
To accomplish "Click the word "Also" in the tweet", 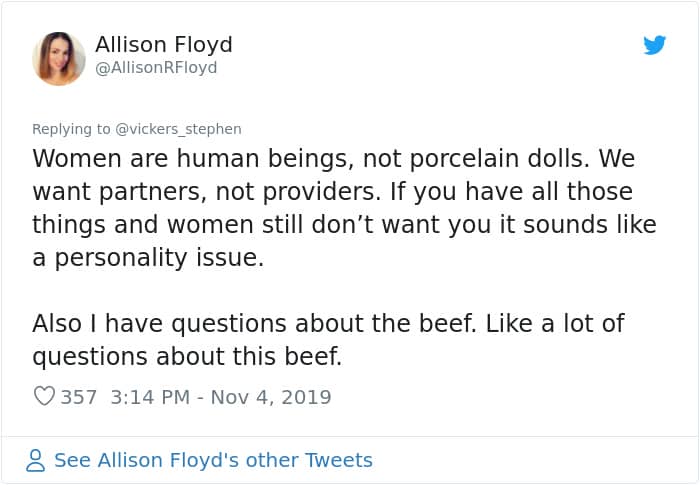I will pos(56,324).
